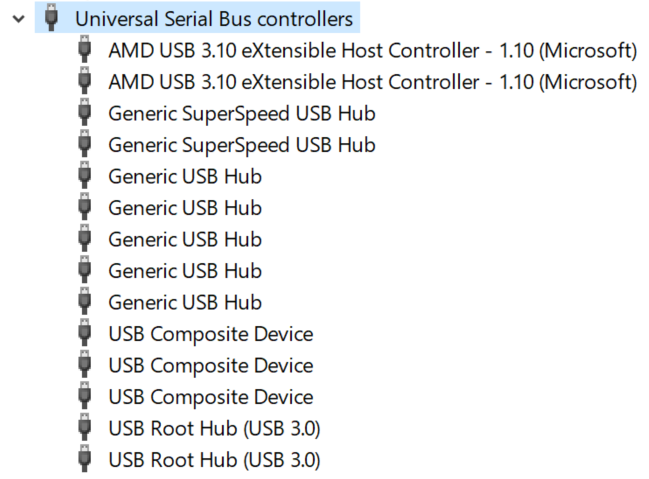Image resolution: width=649 pixels, height=479 pixels.
Task: Click the icon of the first Generic USB Hub
Action: pyautogui.click(x=85, y=176)
